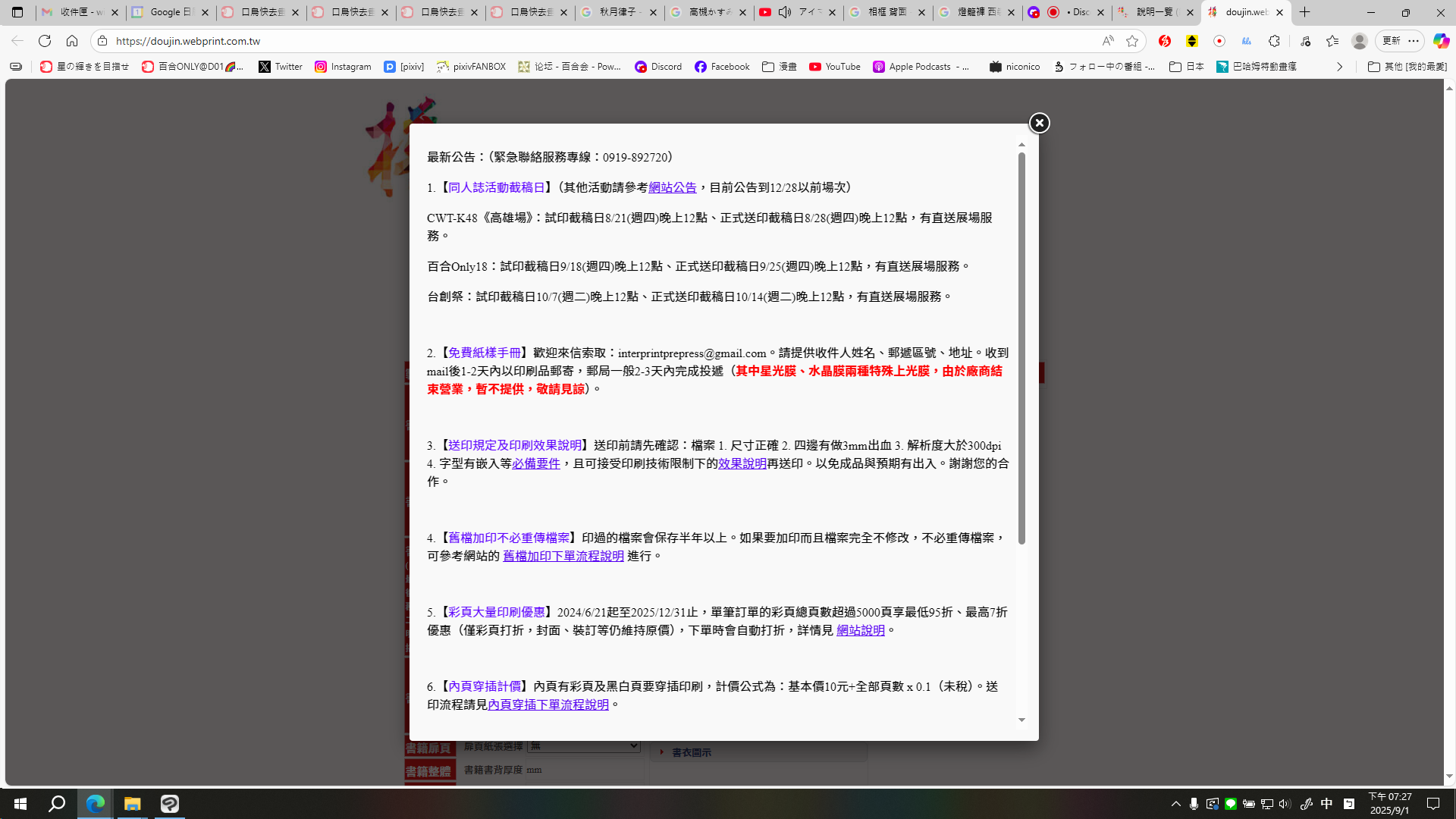Open File Explorer from the taskbar
The height and width of the screenshot is (819, 1456).
133,804
